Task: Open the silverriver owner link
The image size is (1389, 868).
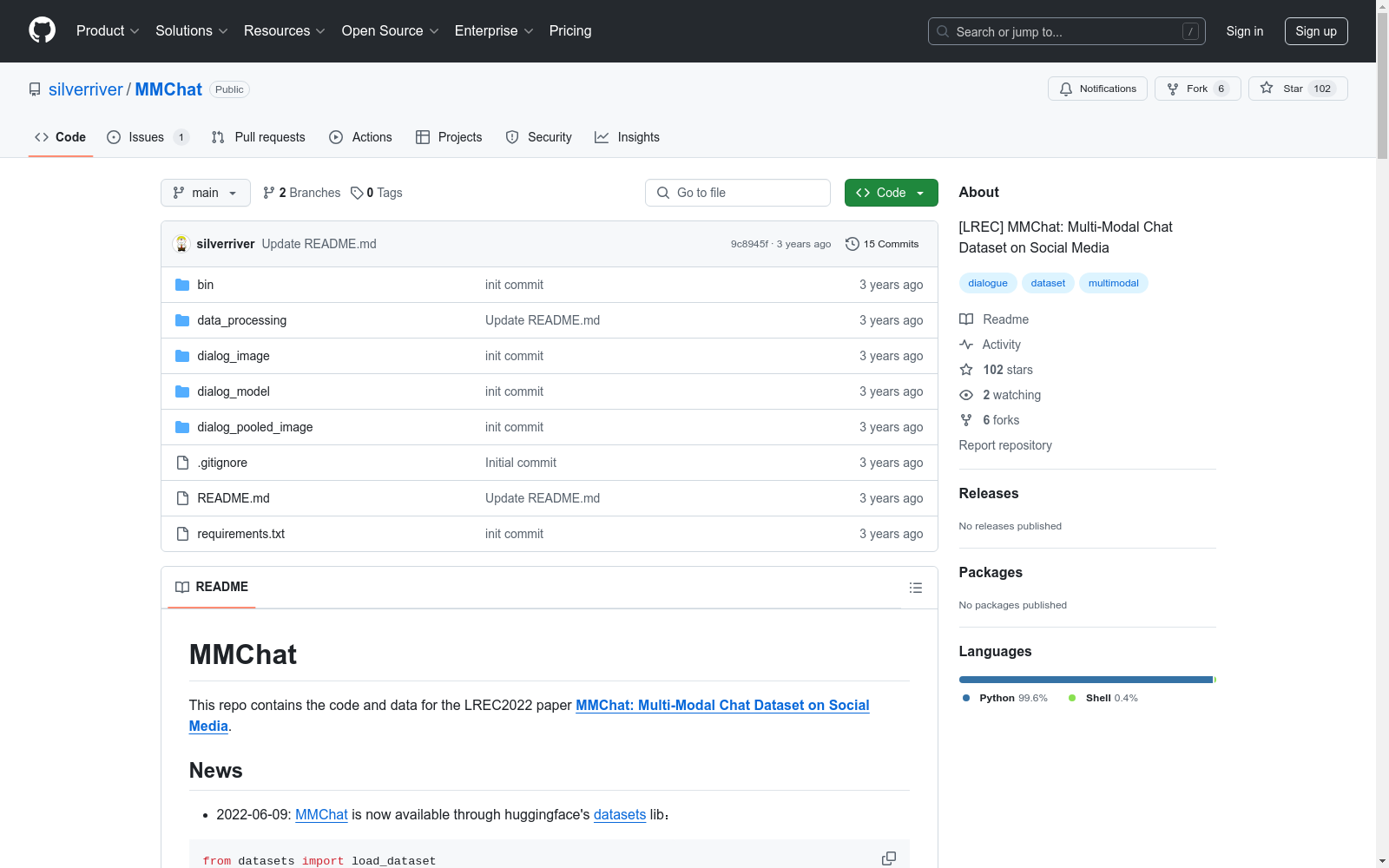Action: 86,89
